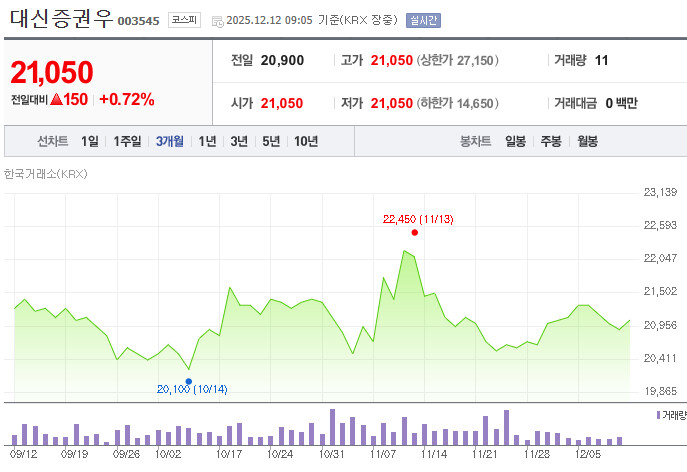Click the 09/12 date axis label

(24, 454)
